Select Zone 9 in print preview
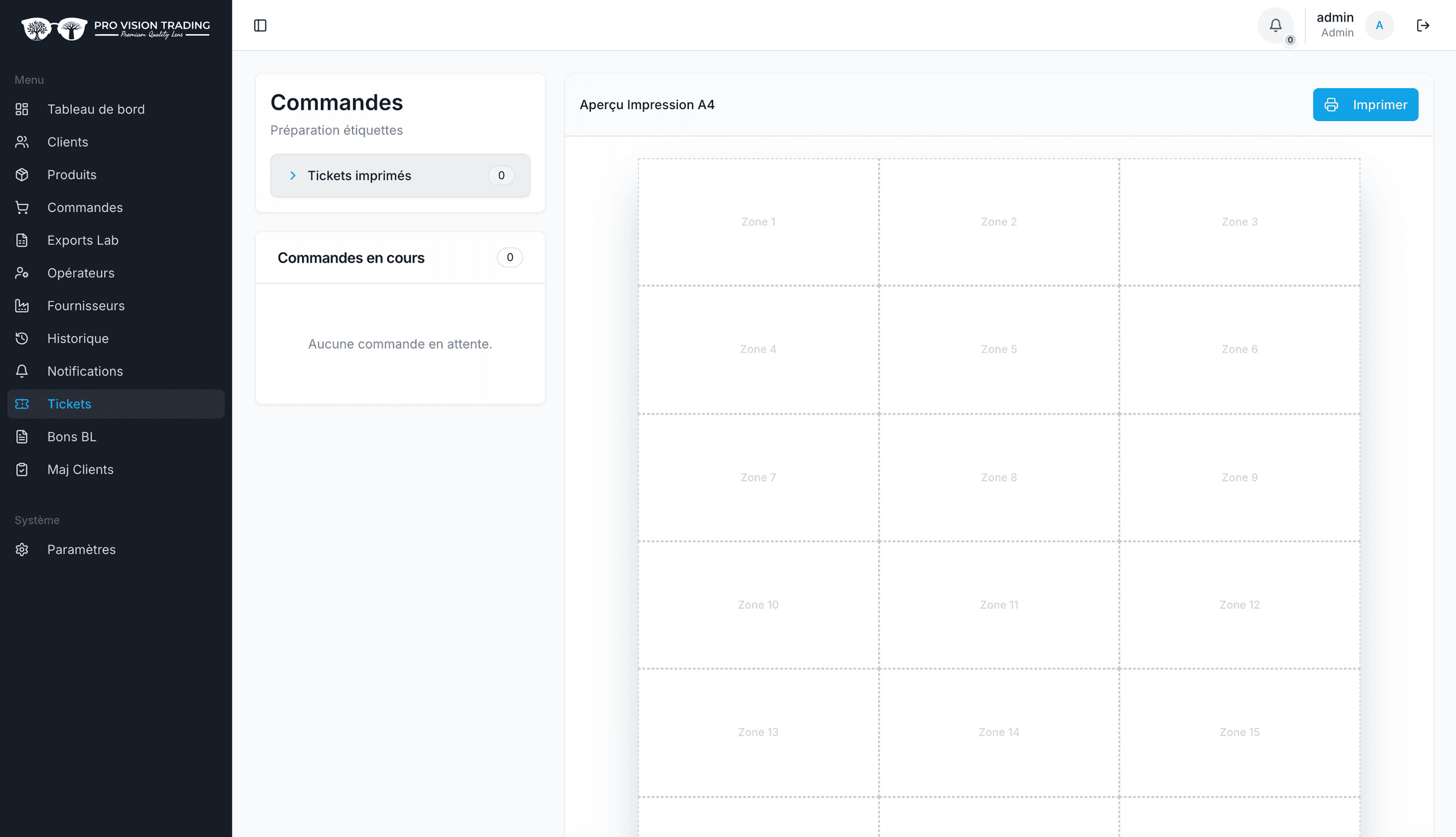This screenshot has width=1456, height=837. (x=1239, y=477)
